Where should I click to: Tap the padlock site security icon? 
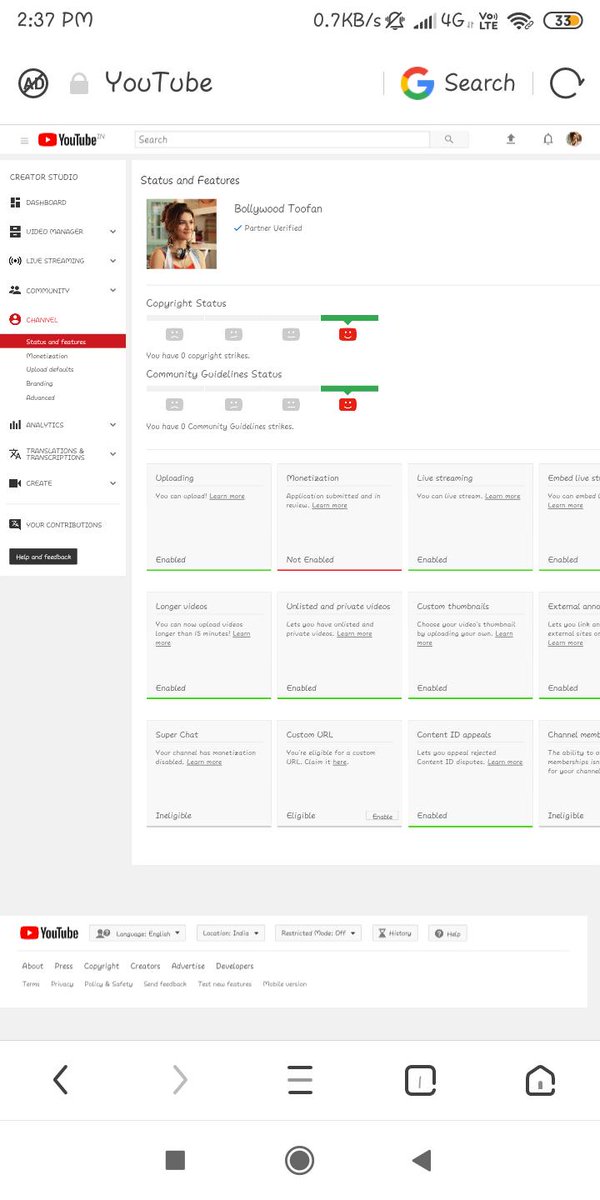(x=79, y=84)
